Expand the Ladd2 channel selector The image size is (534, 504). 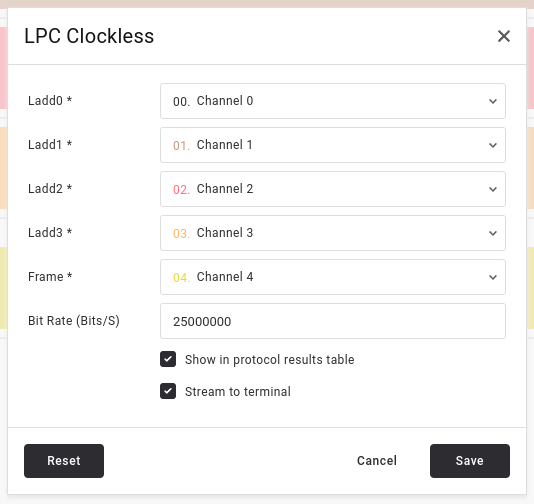coord(333,189)
